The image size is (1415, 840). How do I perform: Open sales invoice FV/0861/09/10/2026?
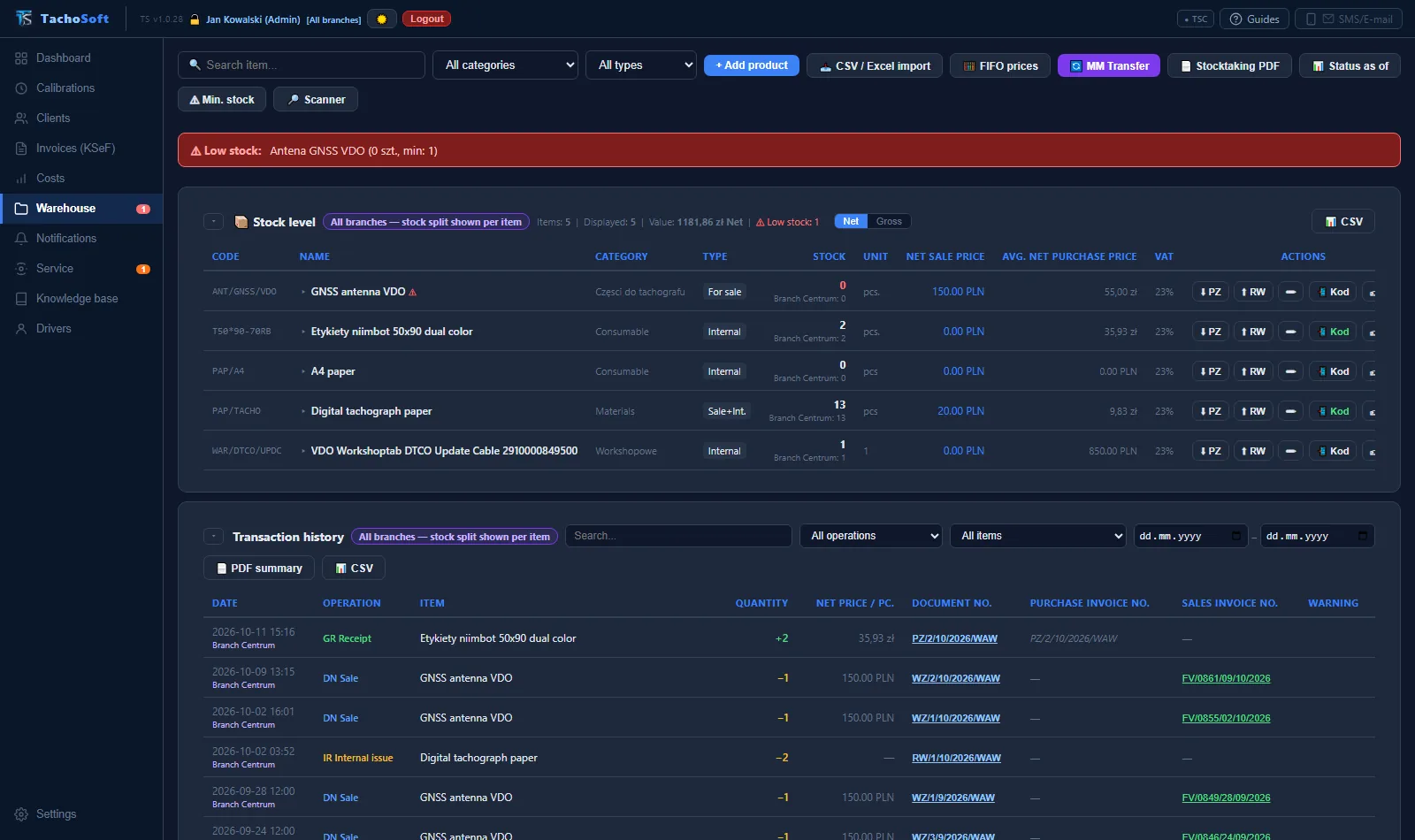click(x=1226, y=678)
